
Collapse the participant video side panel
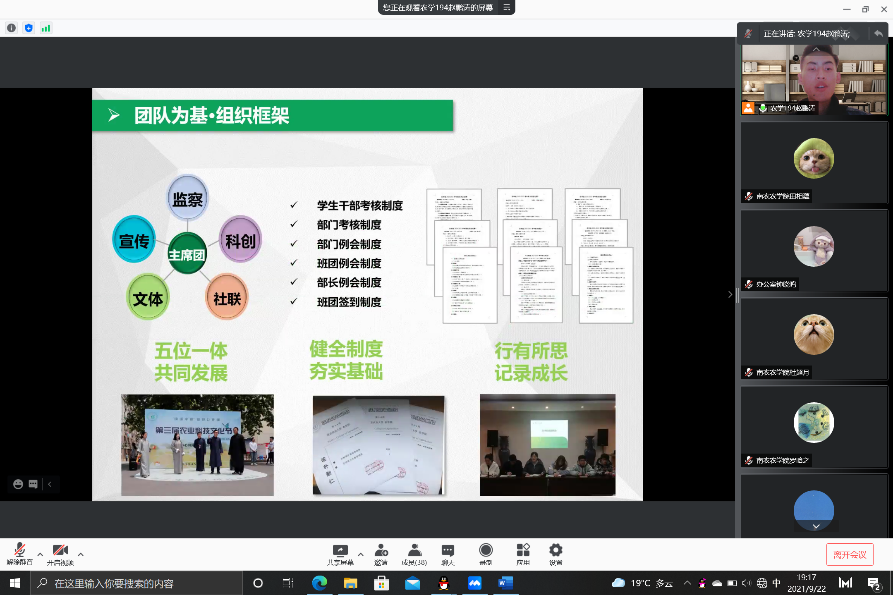(x=730, y=294)
